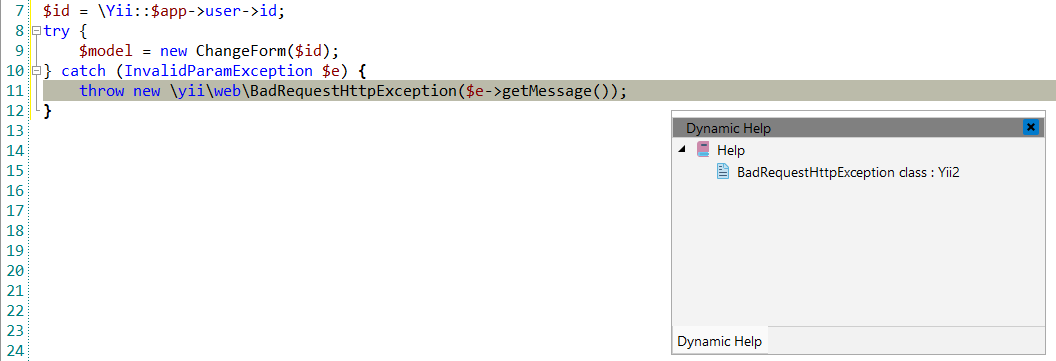1056x361 pixels.
Task: Collapse the catch block fold marker
Action: click(36, 71)
